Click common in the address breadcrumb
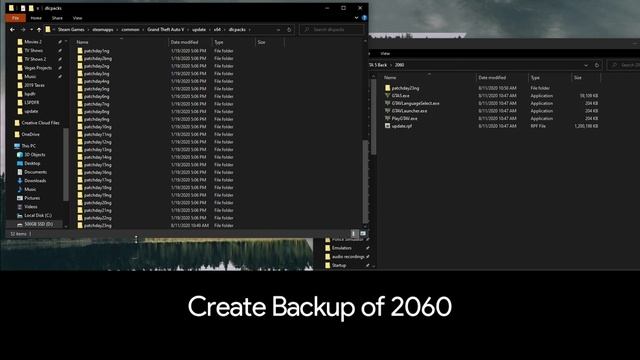The image size is (640, 360). pos(130,29)
